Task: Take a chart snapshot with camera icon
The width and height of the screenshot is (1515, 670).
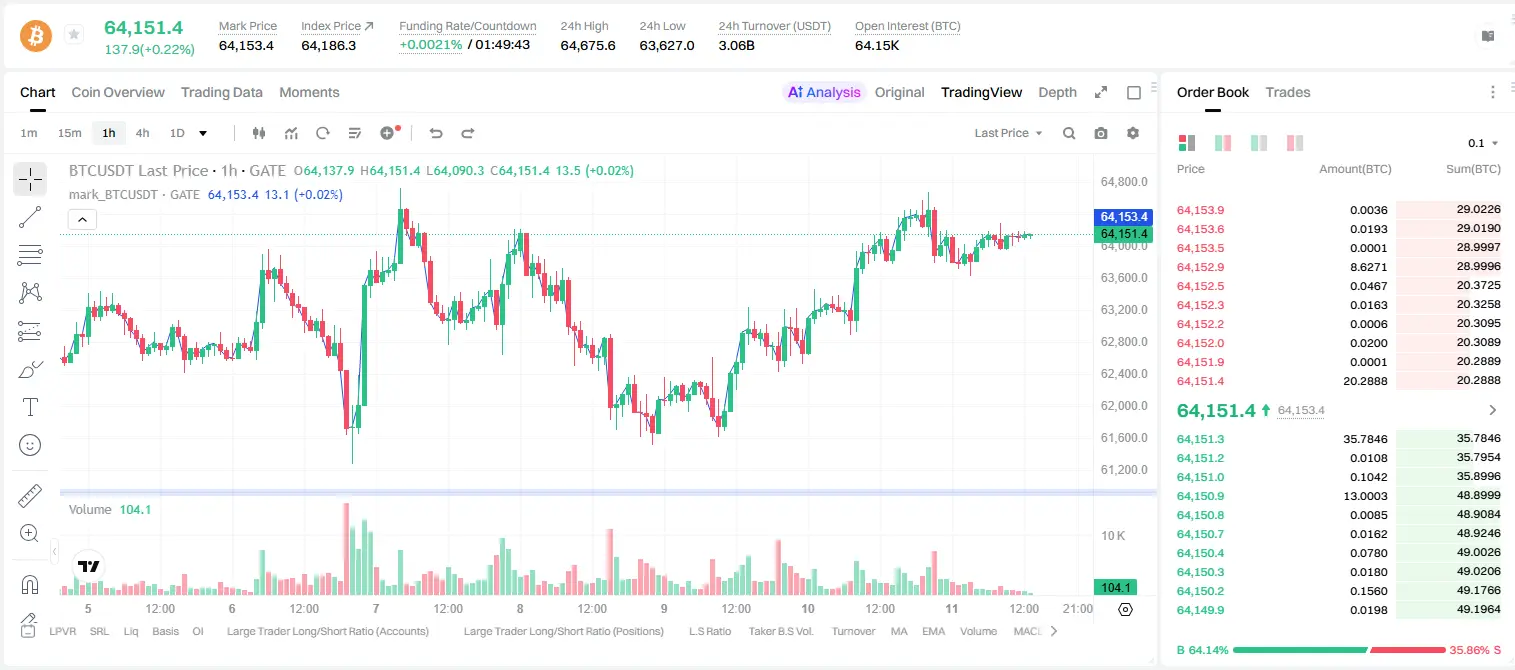Action: click(x=1101, y=133)
